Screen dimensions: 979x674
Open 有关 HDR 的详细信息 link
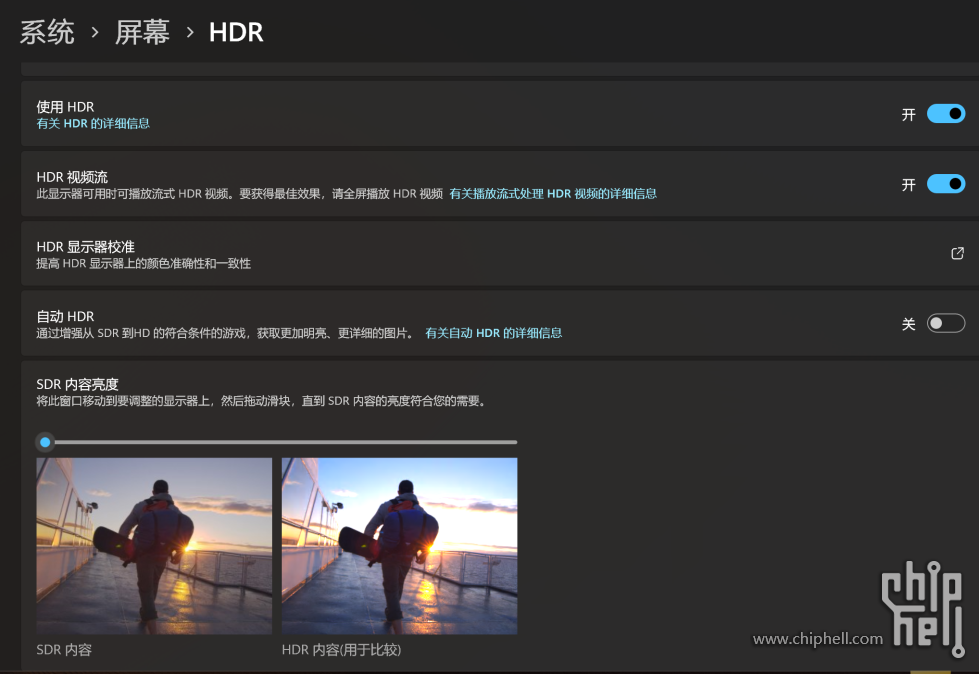click(x=93, y=124)
